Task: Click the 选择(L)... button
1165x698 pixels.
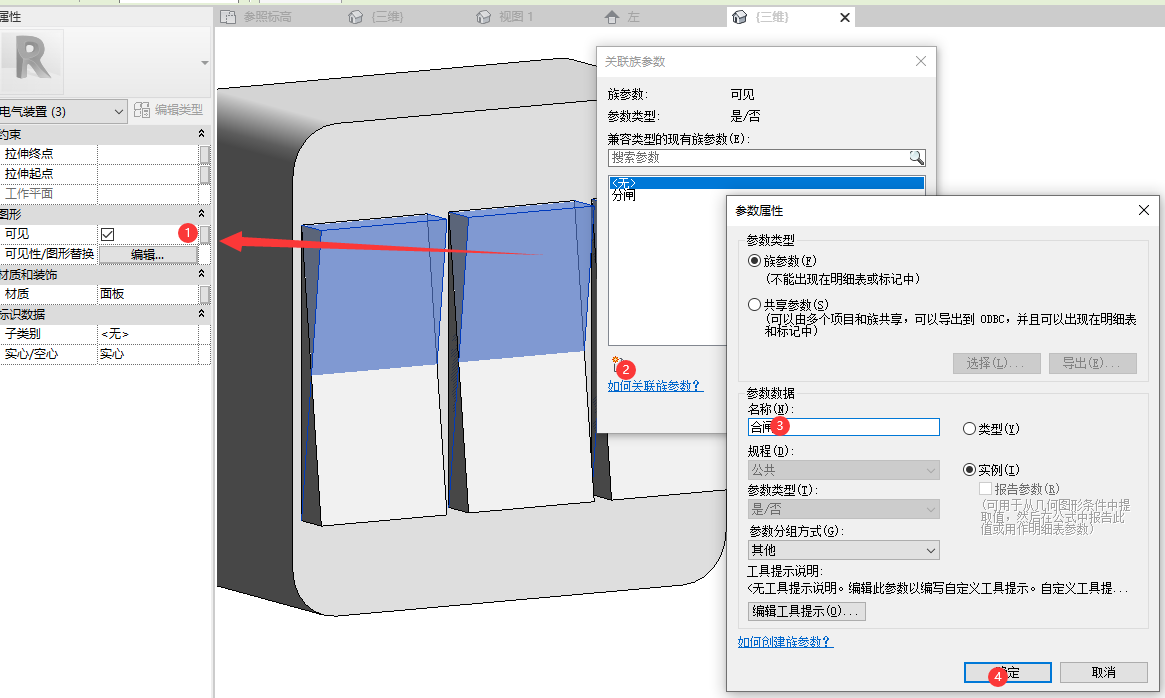Action: tap(996, 363)
